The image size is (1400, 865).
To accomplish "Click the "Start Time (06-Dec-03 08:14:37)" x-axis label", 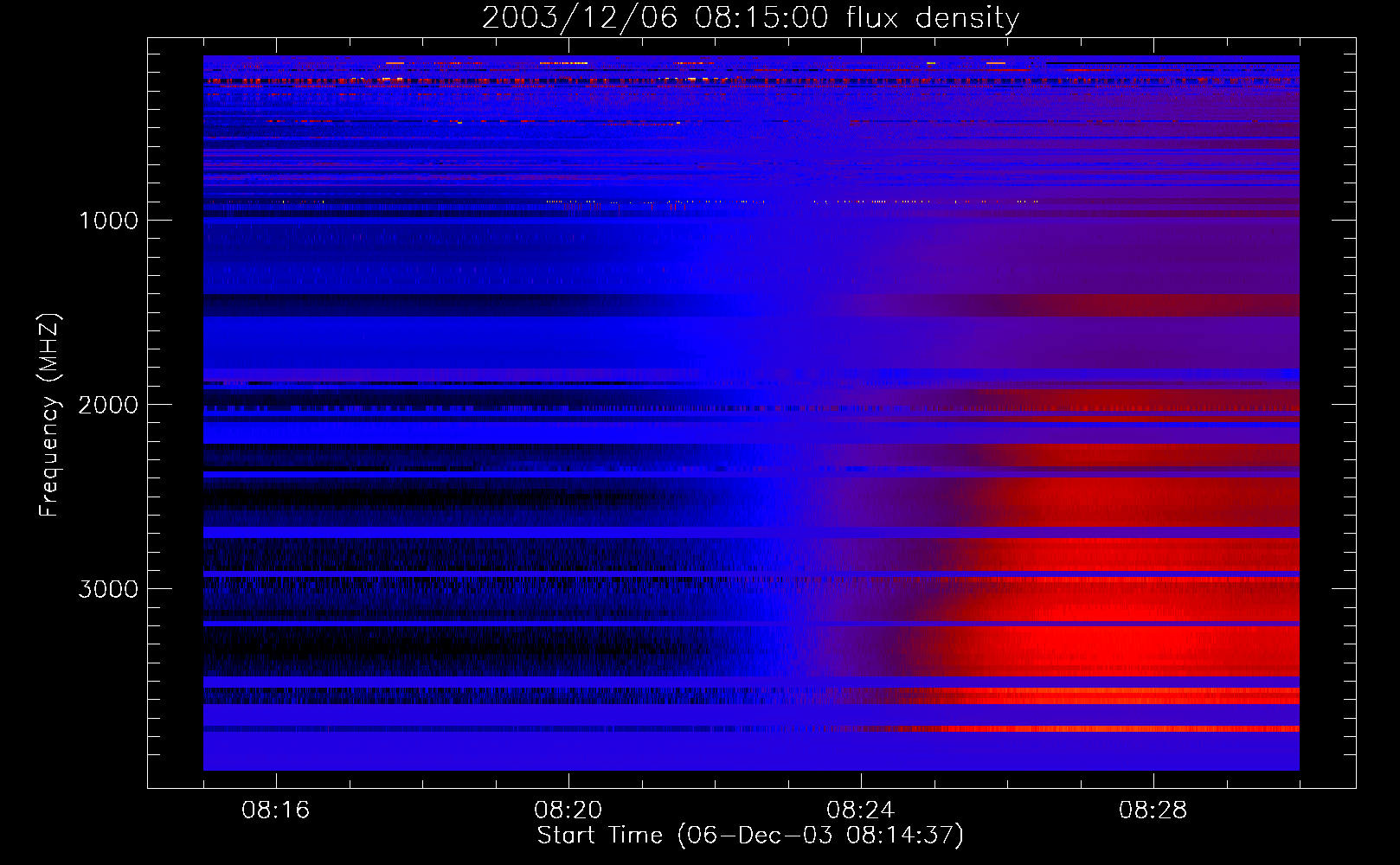I will point(750,836).
